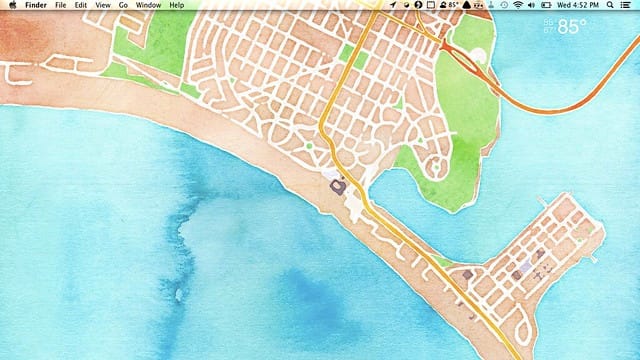Click the menu bar icon right of triangle

pos(478,5)
